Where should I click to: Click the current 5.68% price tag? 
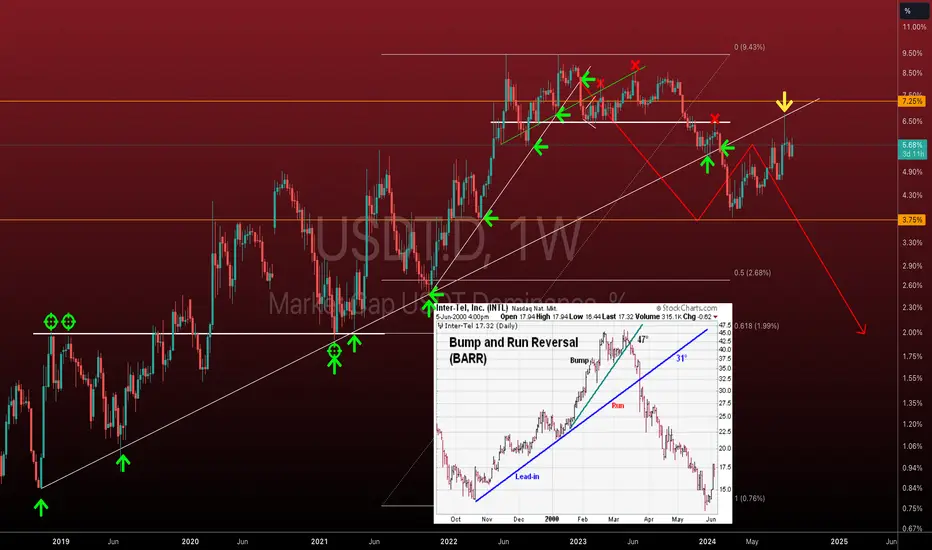[x=912, y=145]
